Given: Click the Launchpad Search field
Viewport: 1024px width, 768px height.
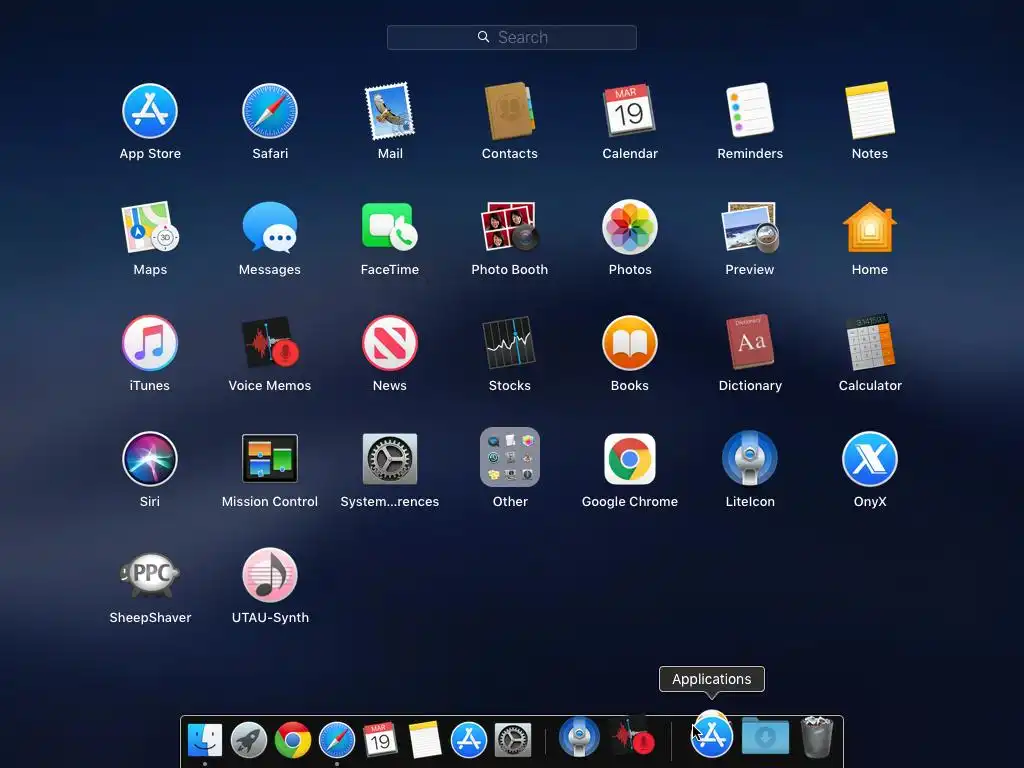Looking at the screenshot, I should pyautogui.click(x=511, y=37).
